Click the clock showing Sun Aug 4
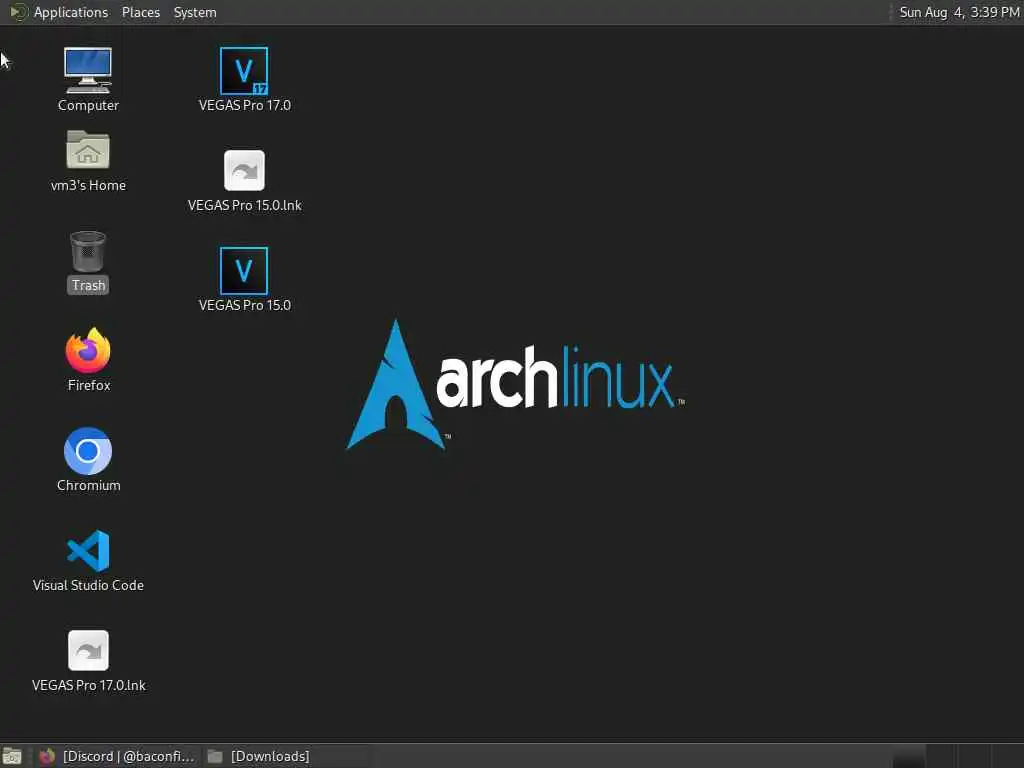The width and height of the screenshot is (1024, 768). (959, 12)
